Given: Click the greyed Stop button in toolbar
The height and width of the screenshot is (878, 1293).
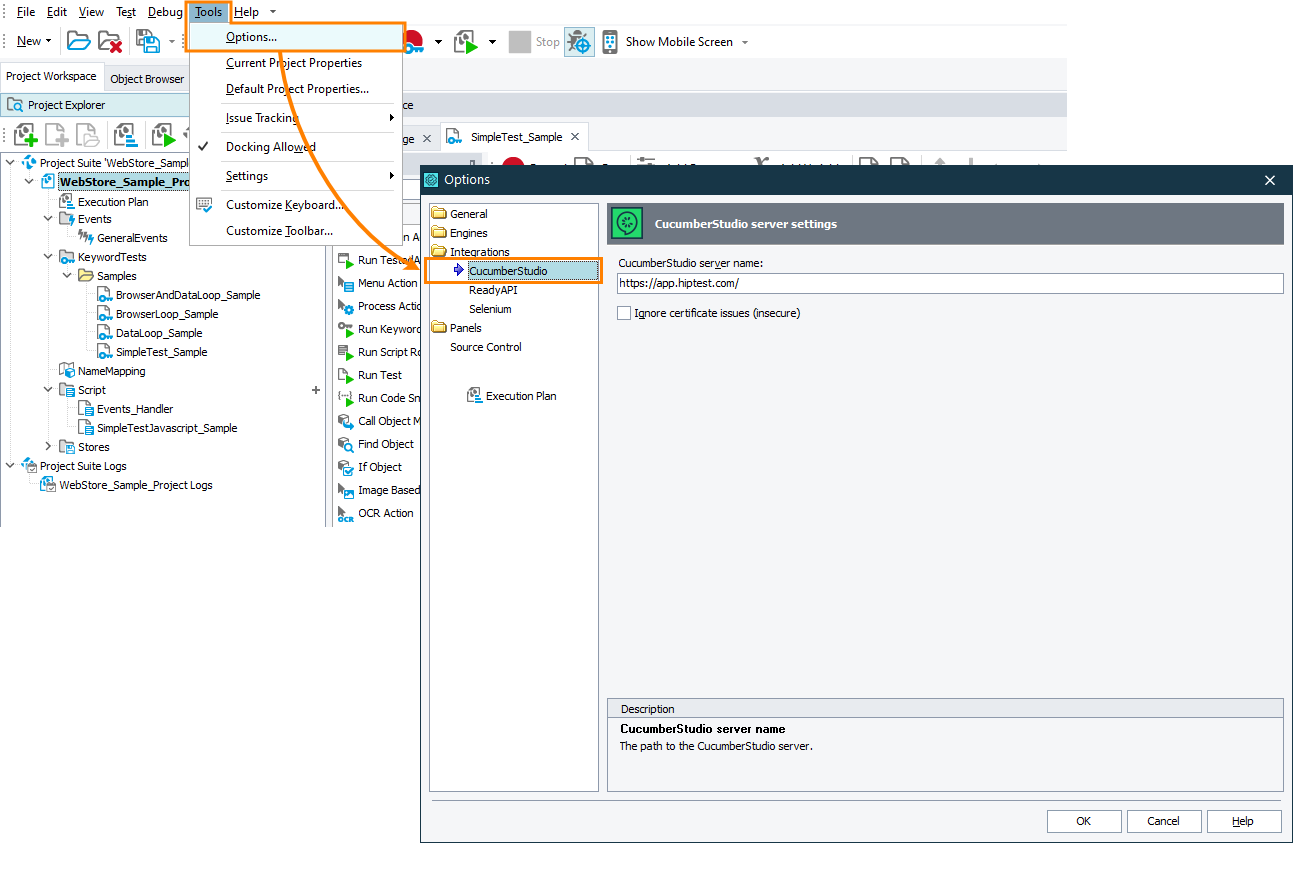Looking at the screenshot, I should 534,42.
